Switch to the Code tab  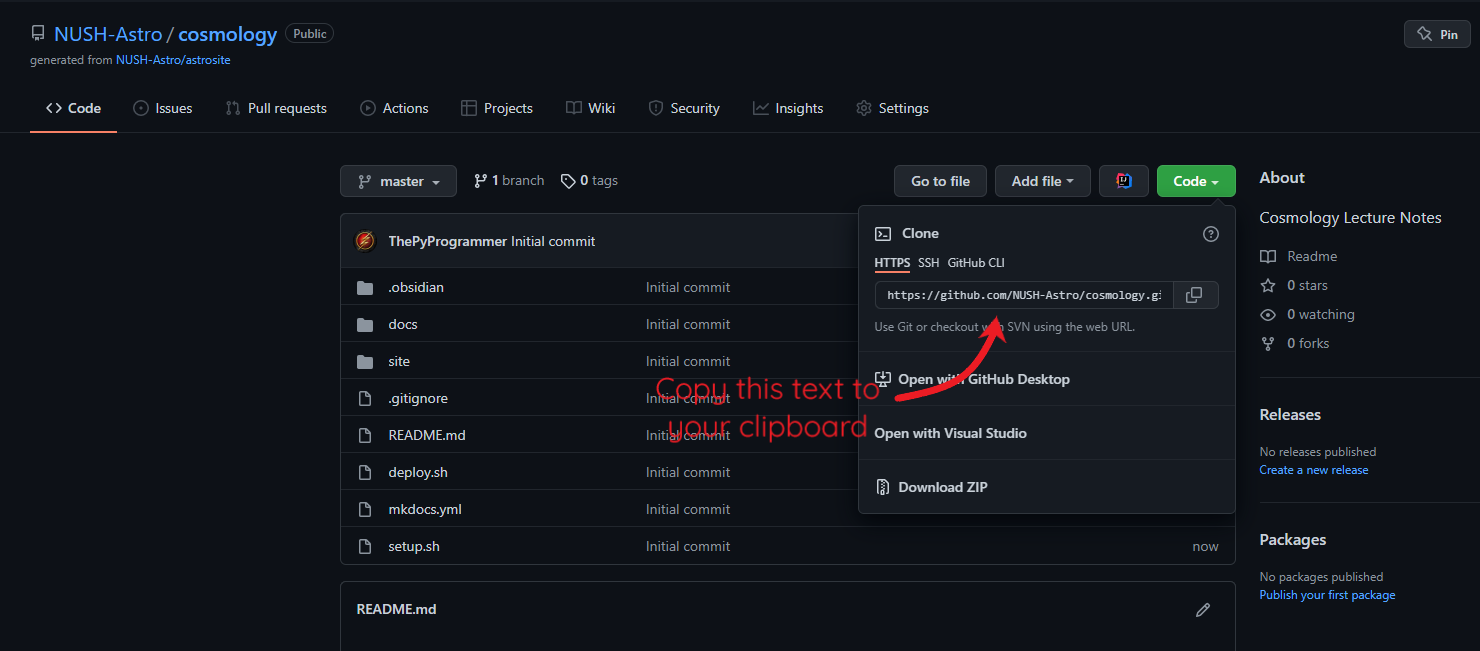[x=73, y=108]
